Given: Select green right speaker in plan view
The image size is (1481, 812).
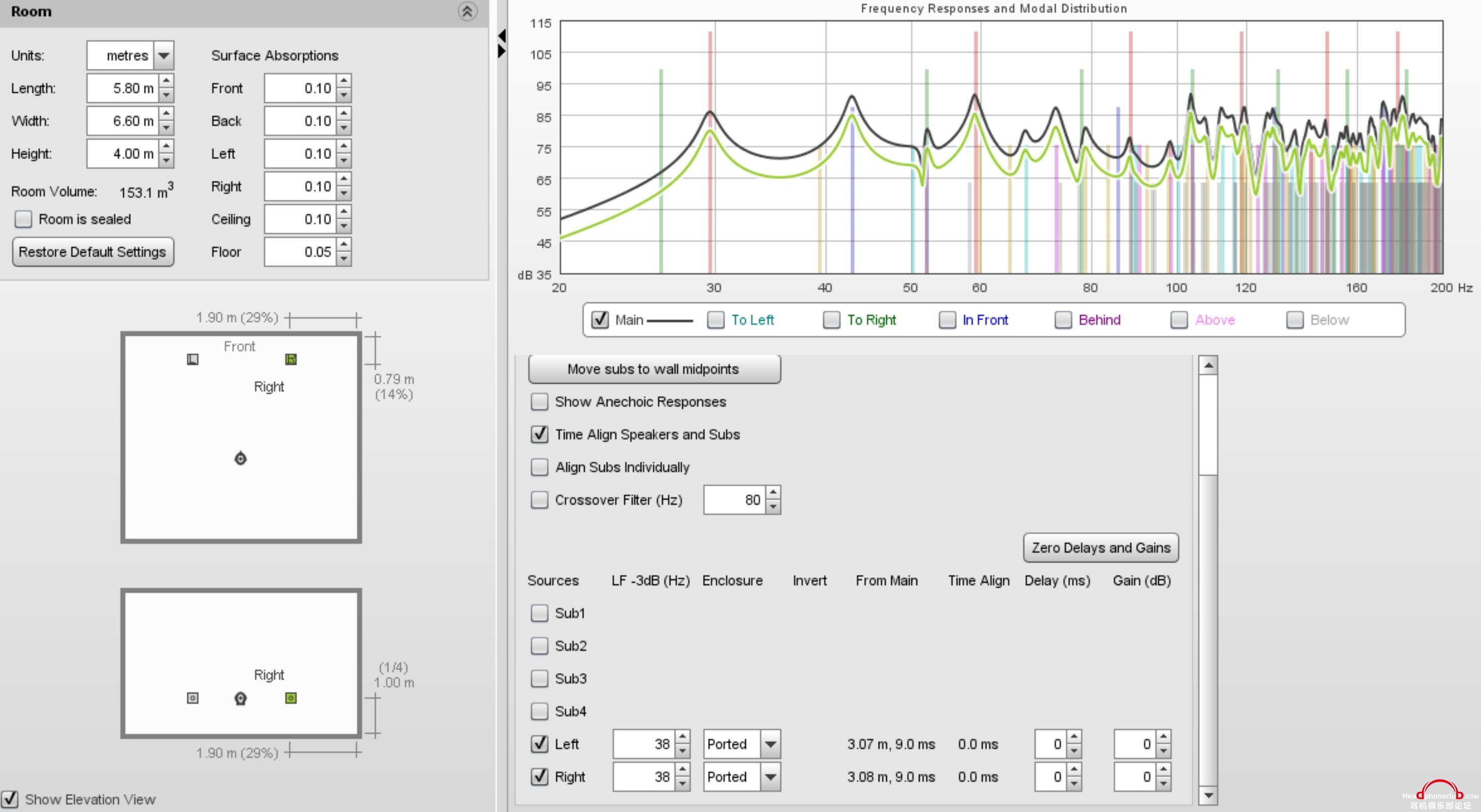Looking at the screenshot, I should point(291,359).
